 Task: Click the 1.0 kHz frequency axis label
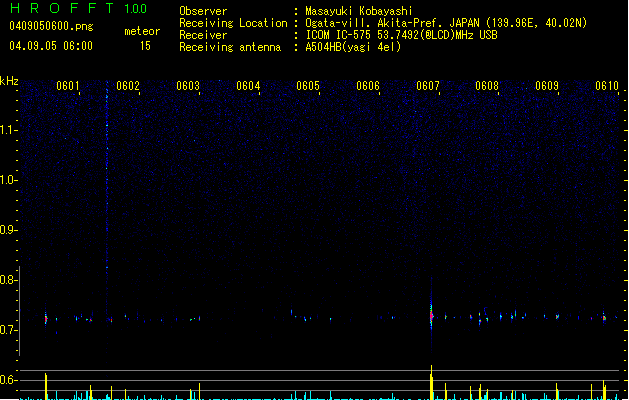(8, 180)
